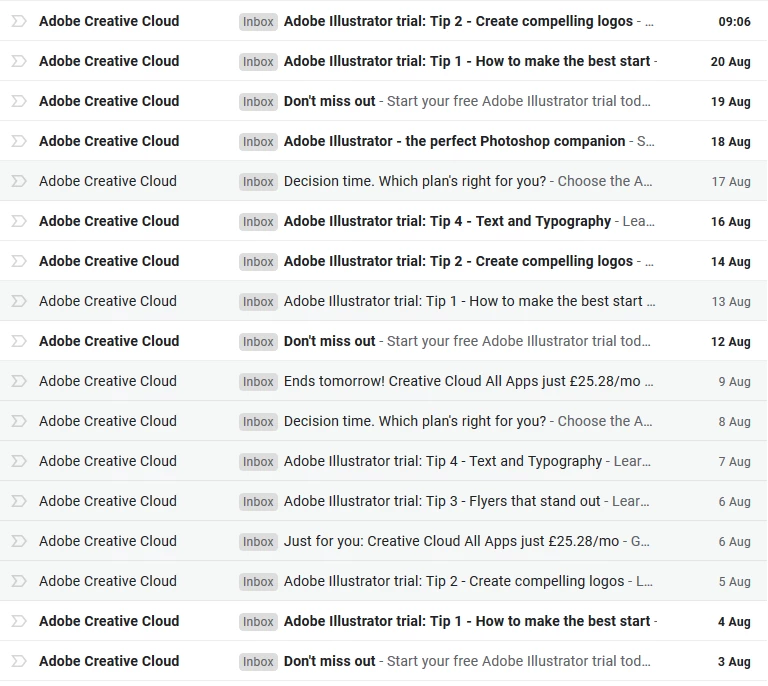Toggle importance marker on 20 Aug email

[x=19, y=61]
